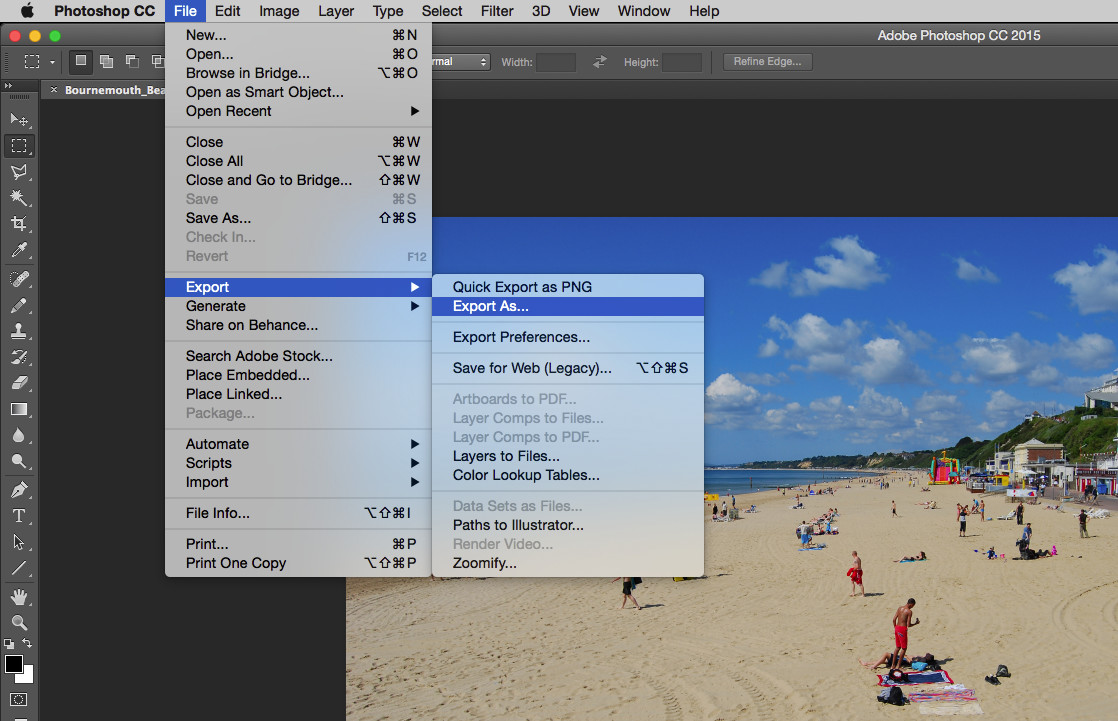Click the foreground color swatch
The width and height of the screenshot is (1118, 721).
[x=14, y=664]
